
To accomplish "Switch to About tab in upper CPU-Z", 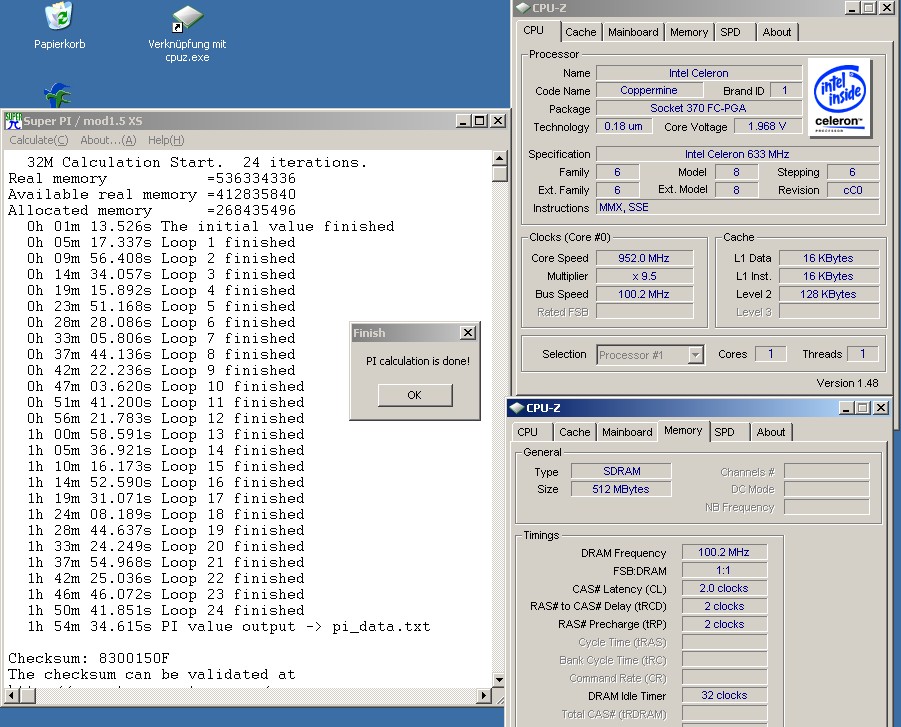I will [777, 32].
